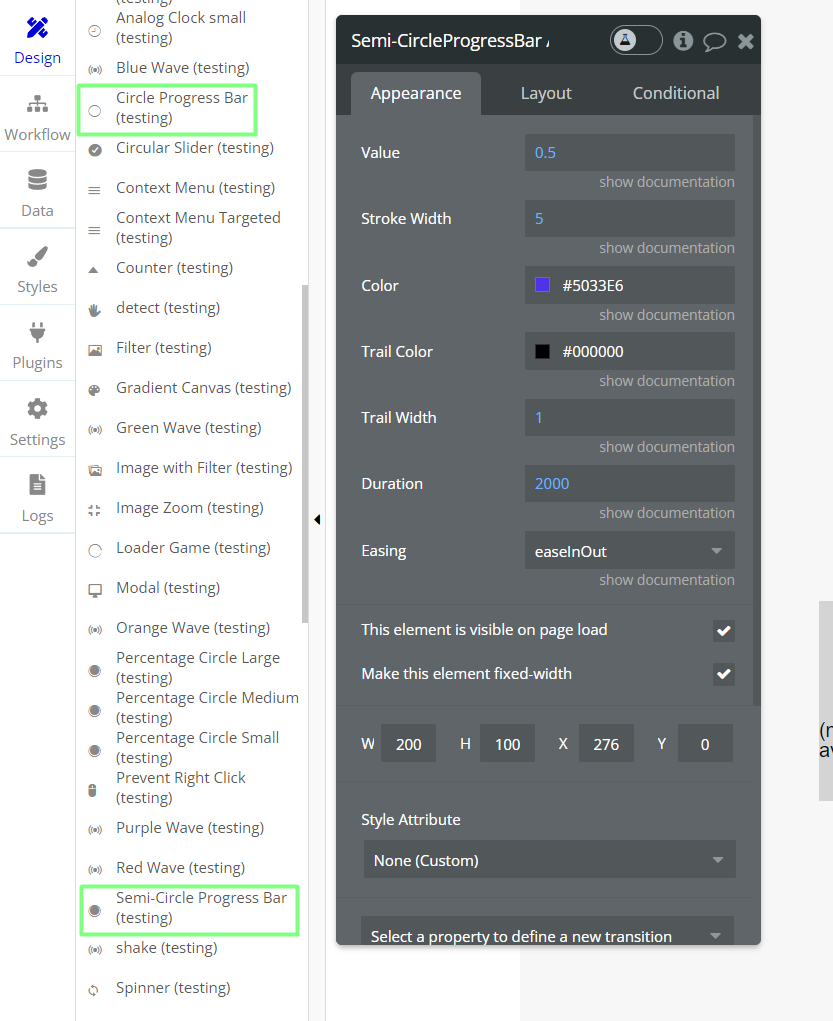This screenshot has height=1021, width=833.
Task: Click the purple #5033E6 color swatch
Action: (x=543, y=285)
